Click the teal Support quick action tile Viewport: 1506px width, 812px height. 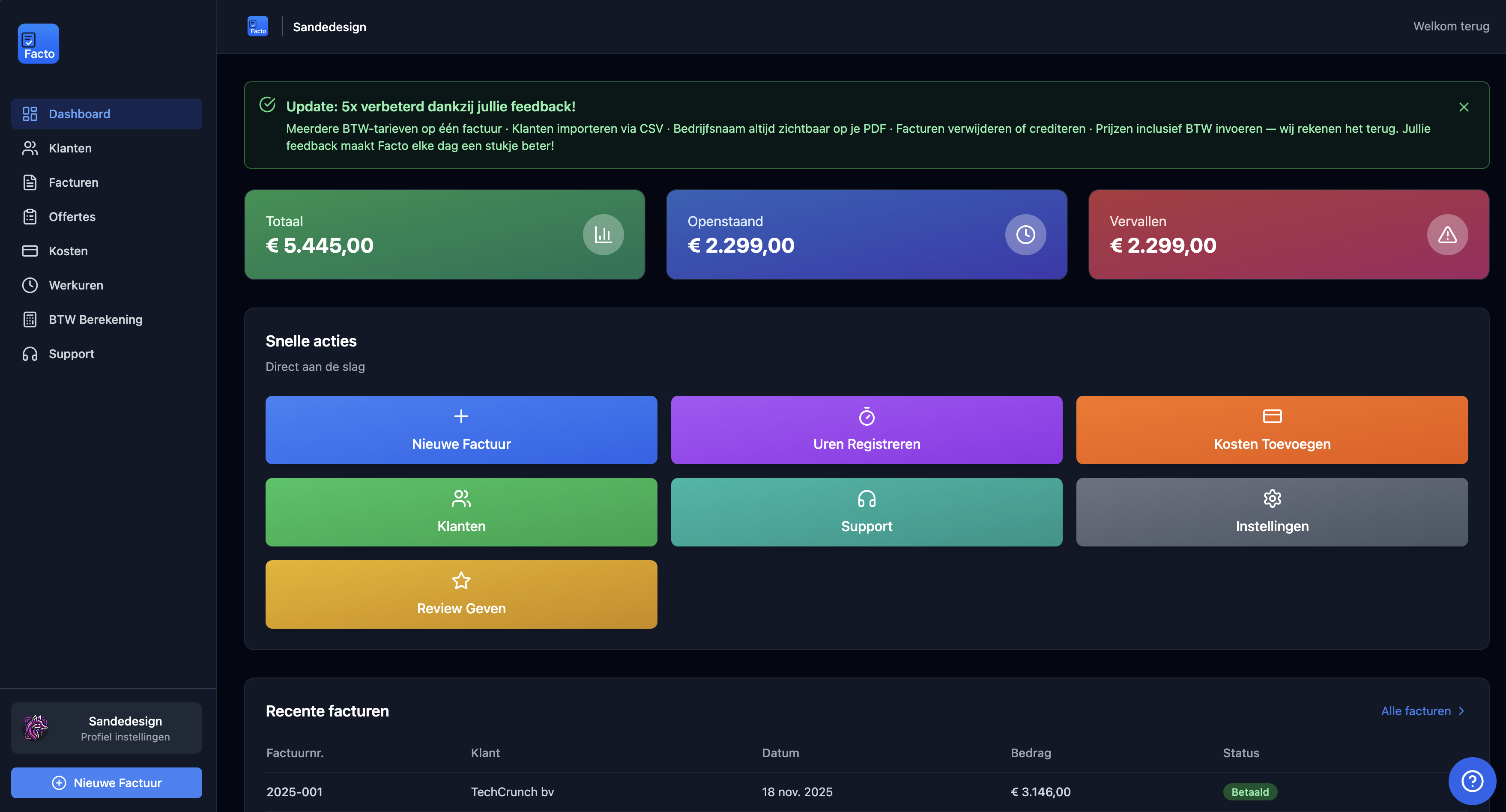point(867,512)
